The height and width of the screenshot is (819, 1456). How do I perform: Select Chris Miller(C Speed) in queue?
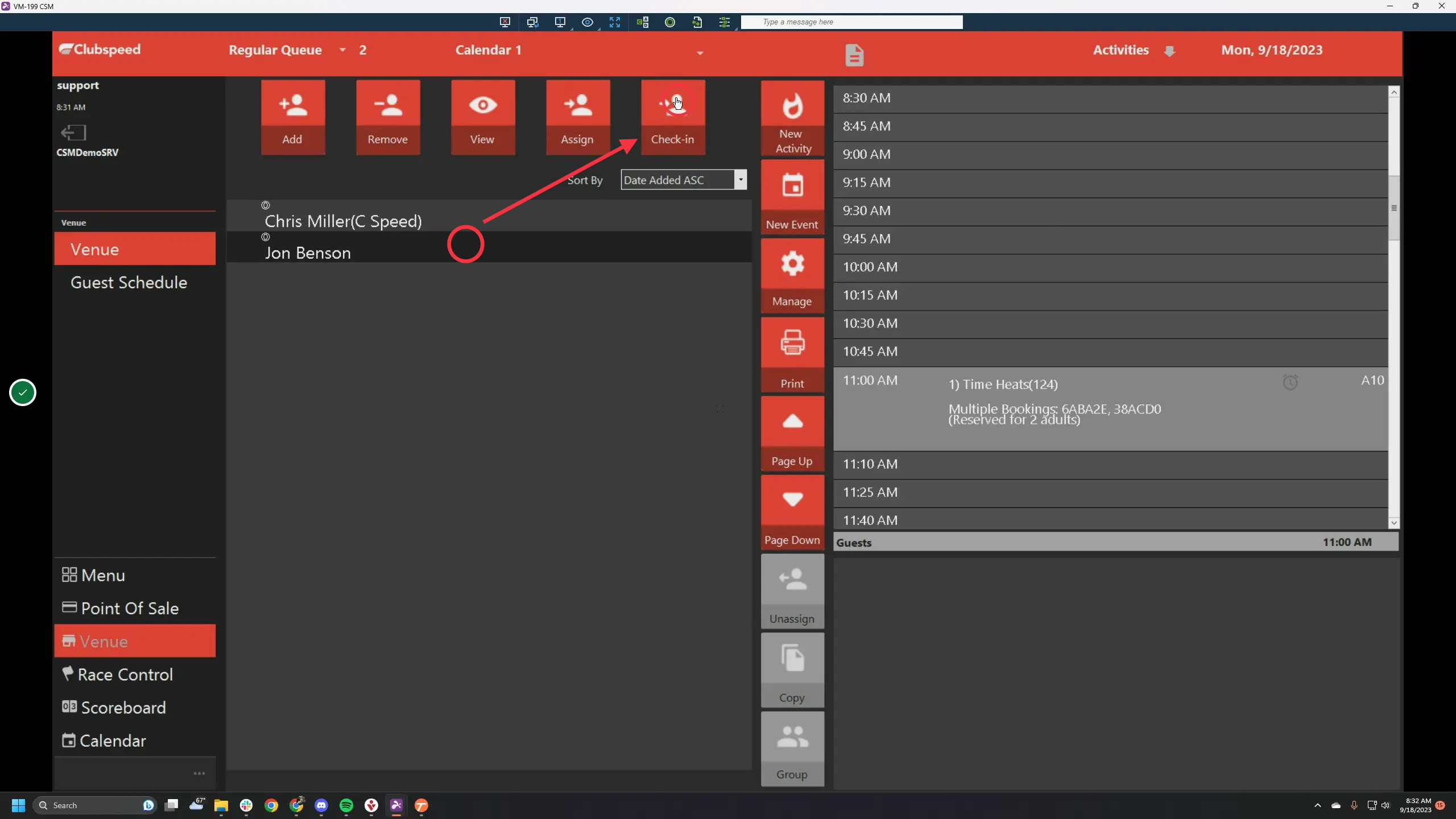(x=489, y=216)
